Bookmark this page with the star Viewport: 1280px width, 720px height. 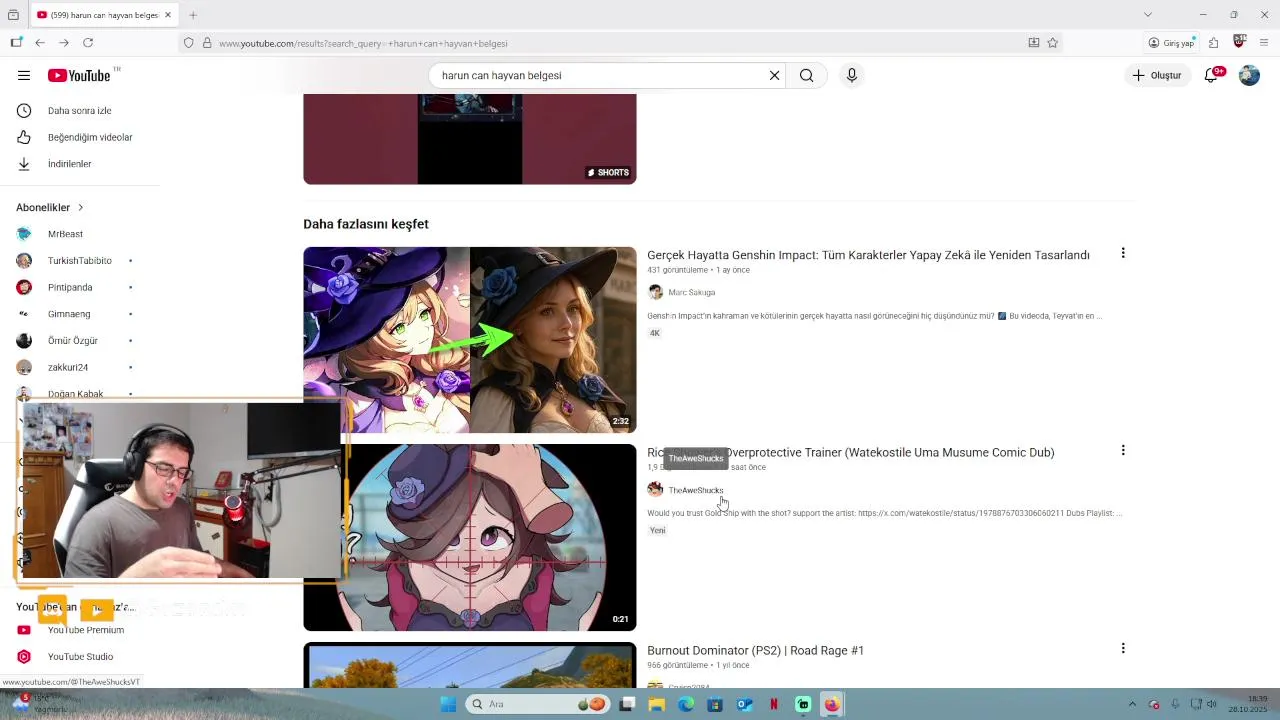1052,43
